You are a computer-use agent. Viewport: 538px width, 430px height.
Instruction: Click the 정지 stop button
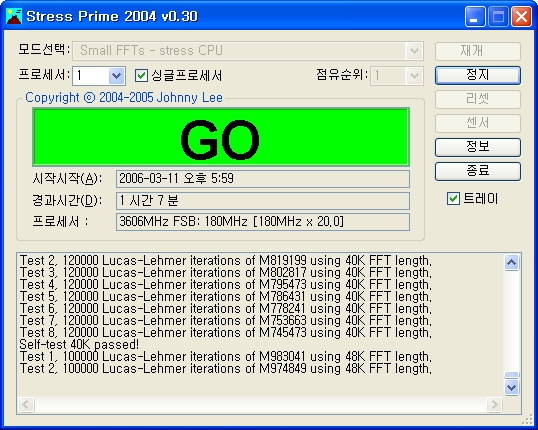478,75
